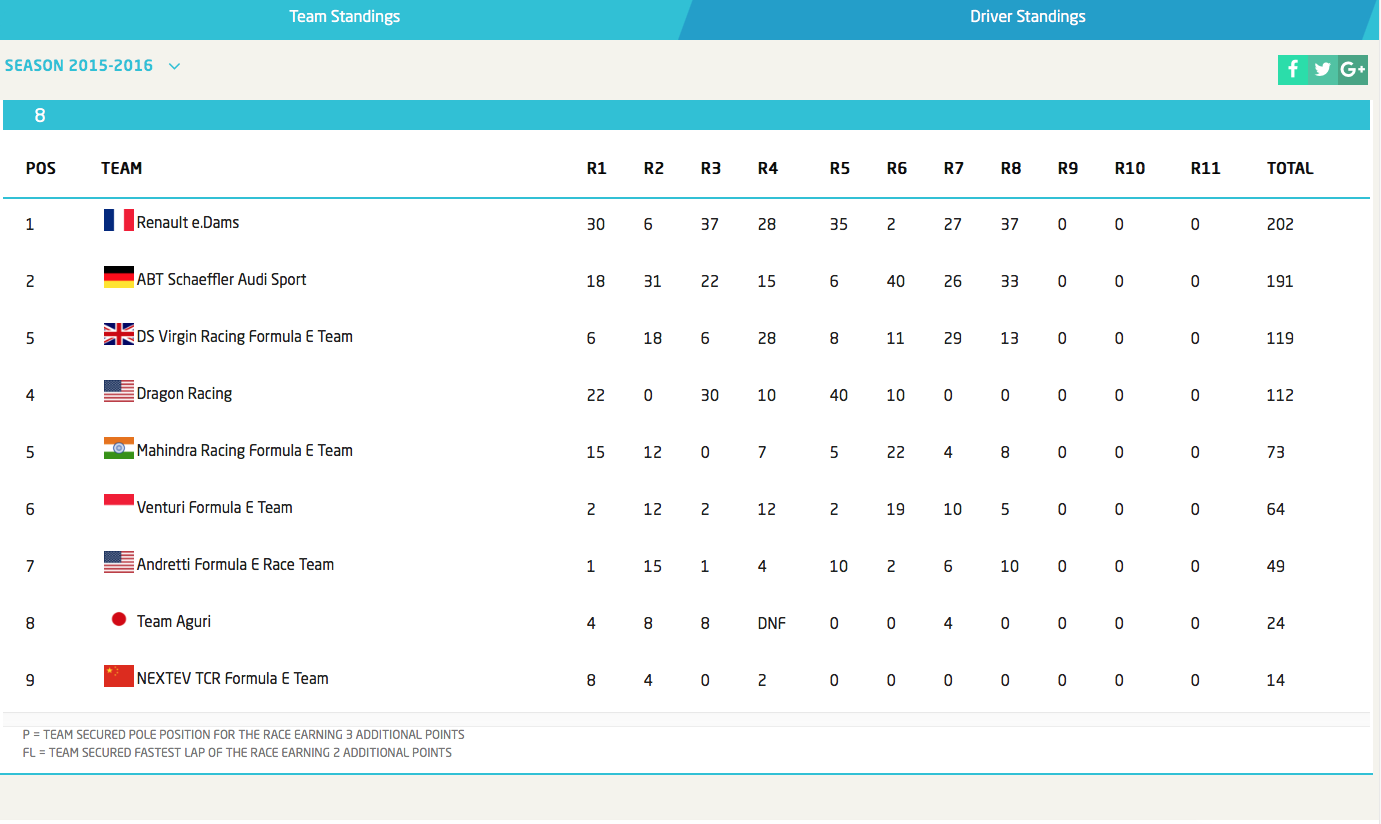Click the R9 column header

[x=1068, y=168]
